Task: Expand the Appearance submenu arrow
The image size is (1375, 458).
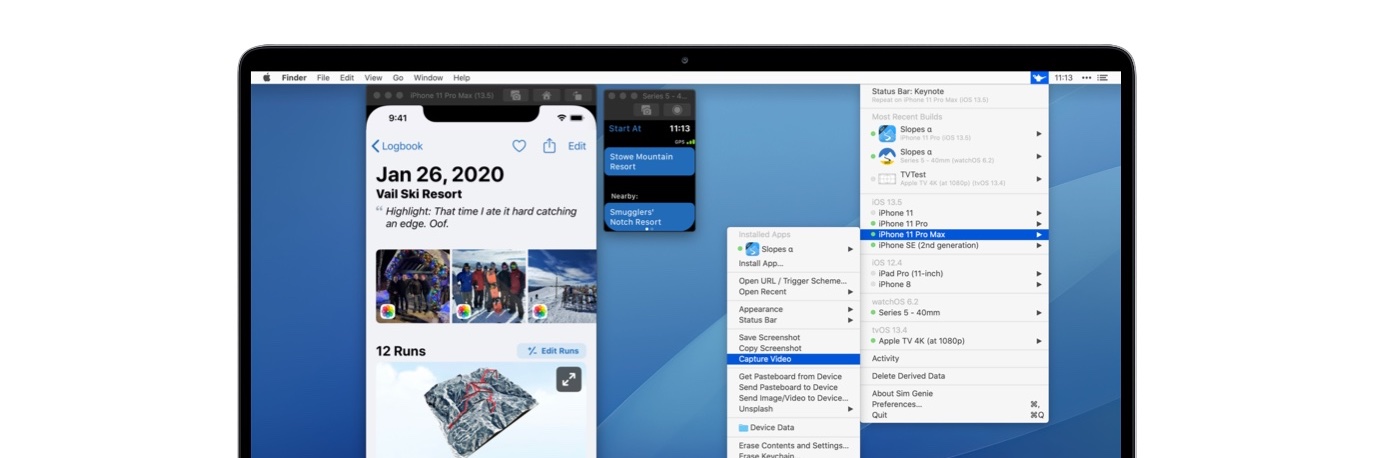Action: [x=851, y=309]
